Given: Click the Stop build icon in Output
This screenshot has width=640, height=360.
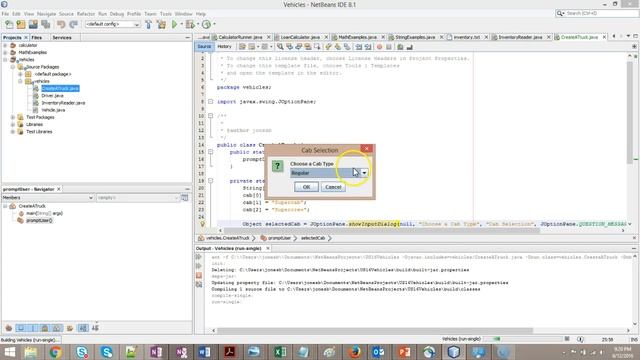Looking at the screenshot, I should 199,276.
